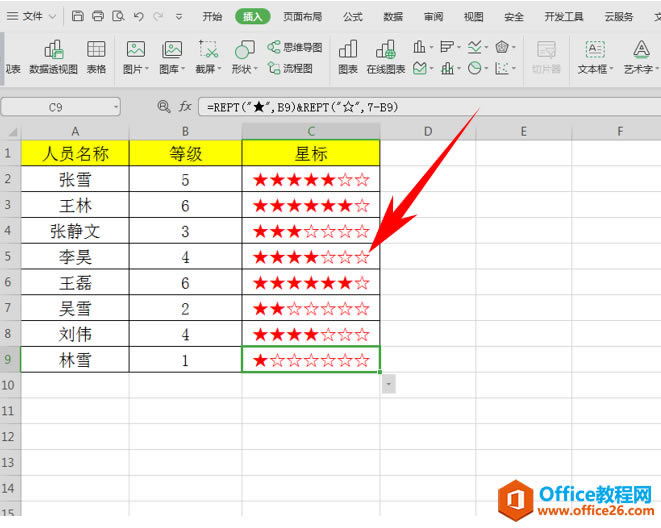Image resolution: width=661 pixels, height=528 pixels.
Task: Open the 文本框 dropdown arrow
Action: pos(611,69)
